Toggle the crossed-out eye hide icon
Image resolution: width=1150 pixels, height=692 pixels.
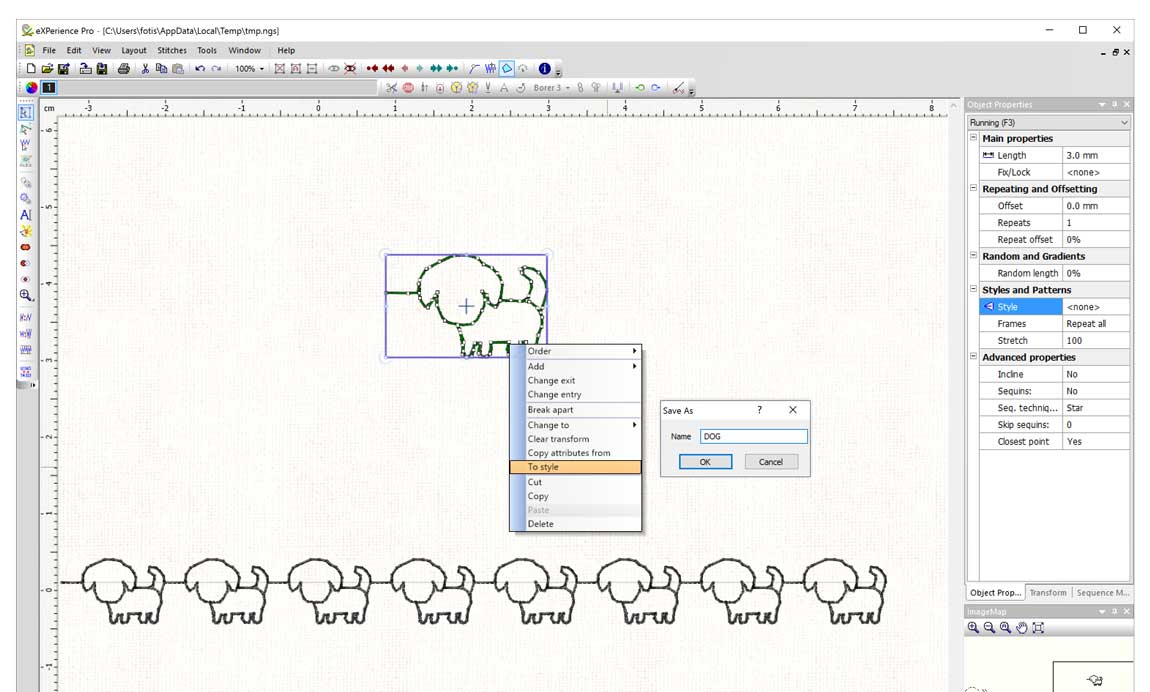coord(351,69)
